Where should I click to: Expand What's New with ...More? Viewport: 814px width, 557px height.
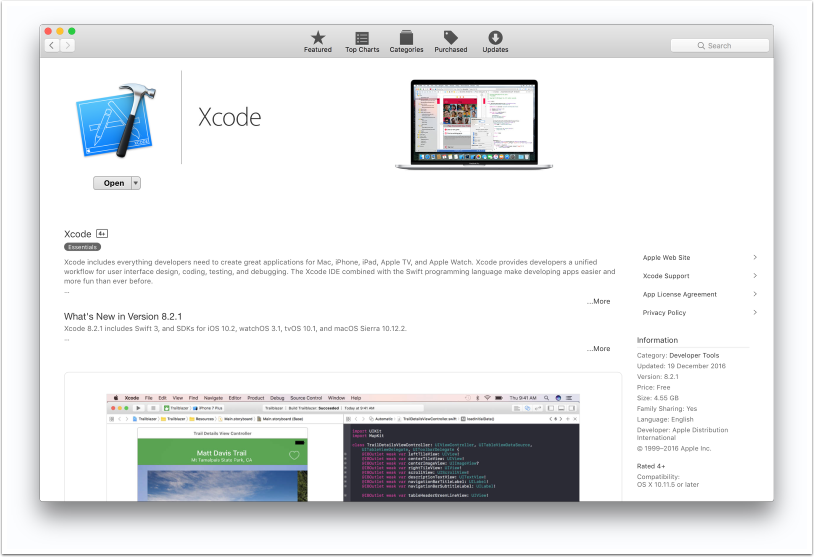pos(599,349)
